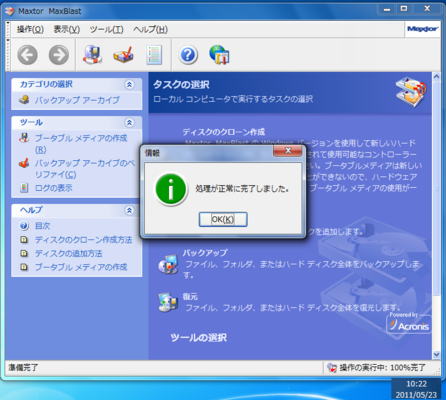This screenshot has width=446, height=400.
Task: Click the taskbar clock showing 10:22
Action: click(416, 384)
